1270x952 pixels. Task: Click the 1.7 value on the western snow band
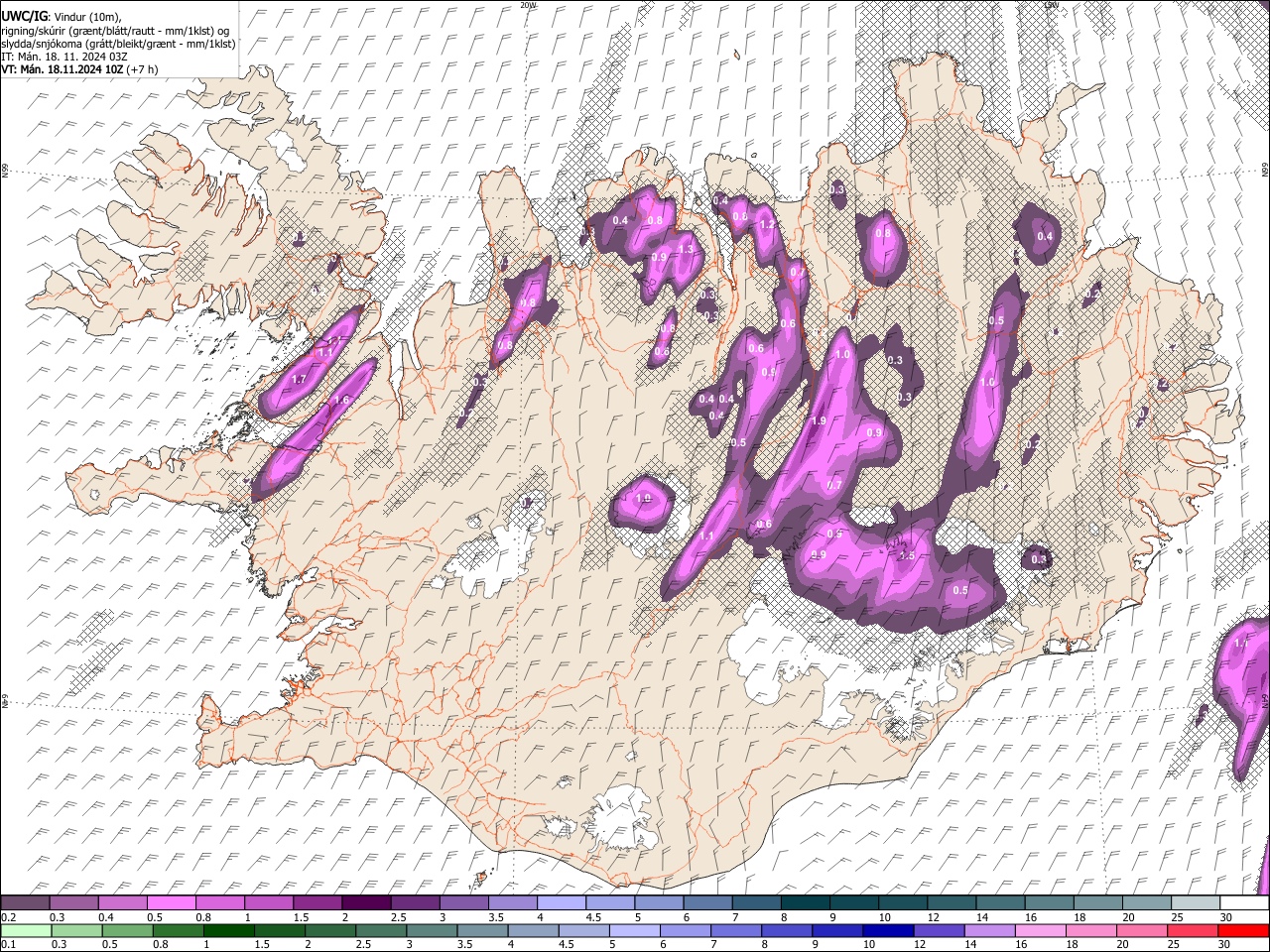click(x=299, y=380)
